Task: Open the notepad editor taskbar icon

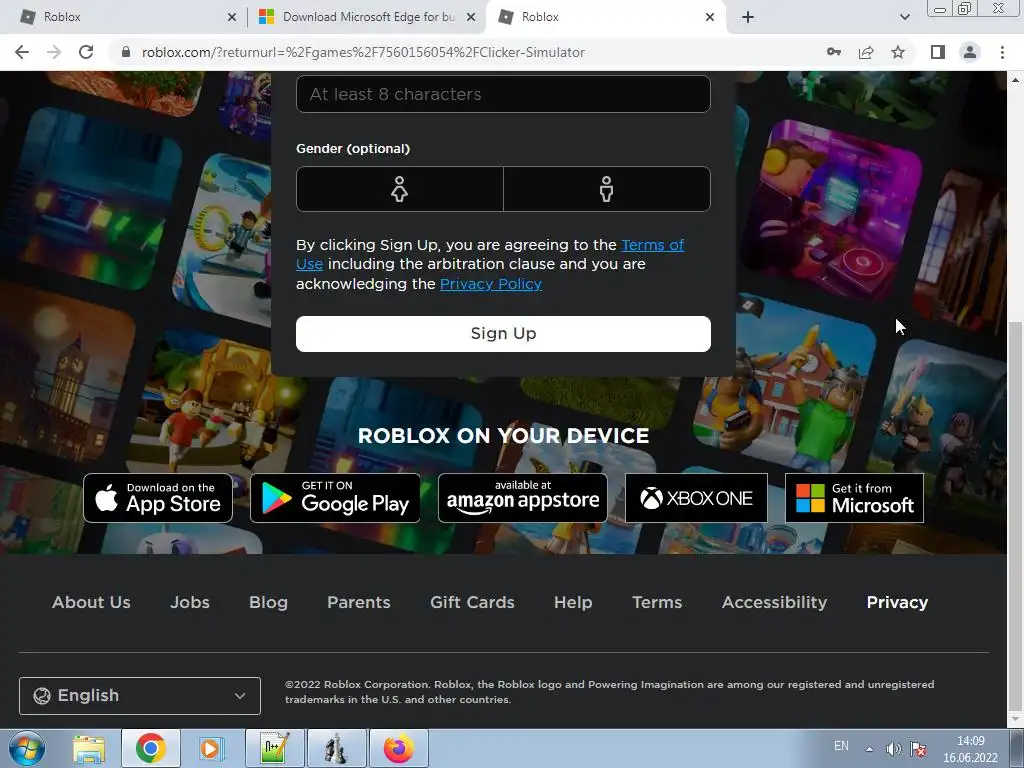Action: (274, 748)
